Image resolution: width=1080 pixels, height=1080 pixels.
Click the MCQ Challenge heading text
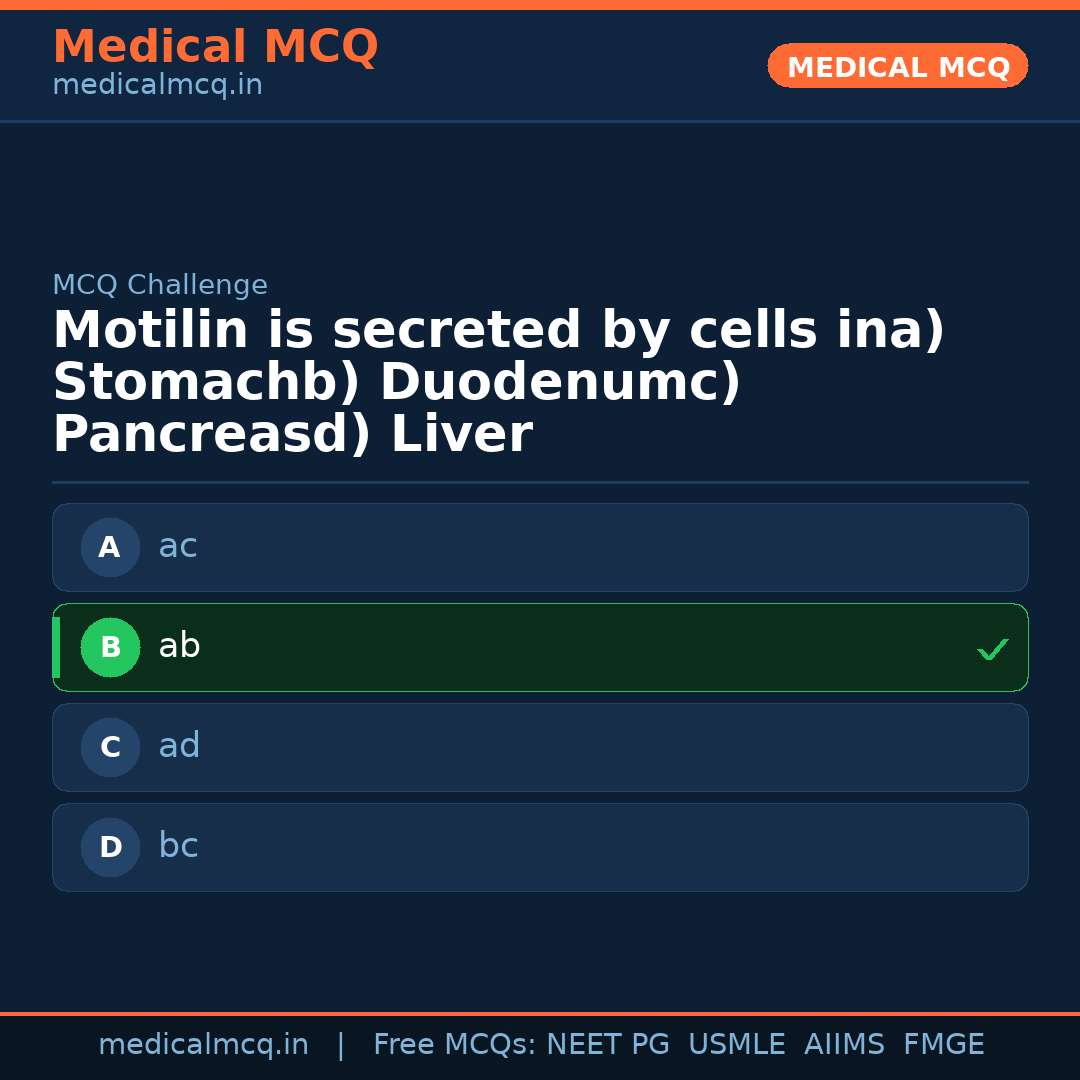click(x=160, y=285)
